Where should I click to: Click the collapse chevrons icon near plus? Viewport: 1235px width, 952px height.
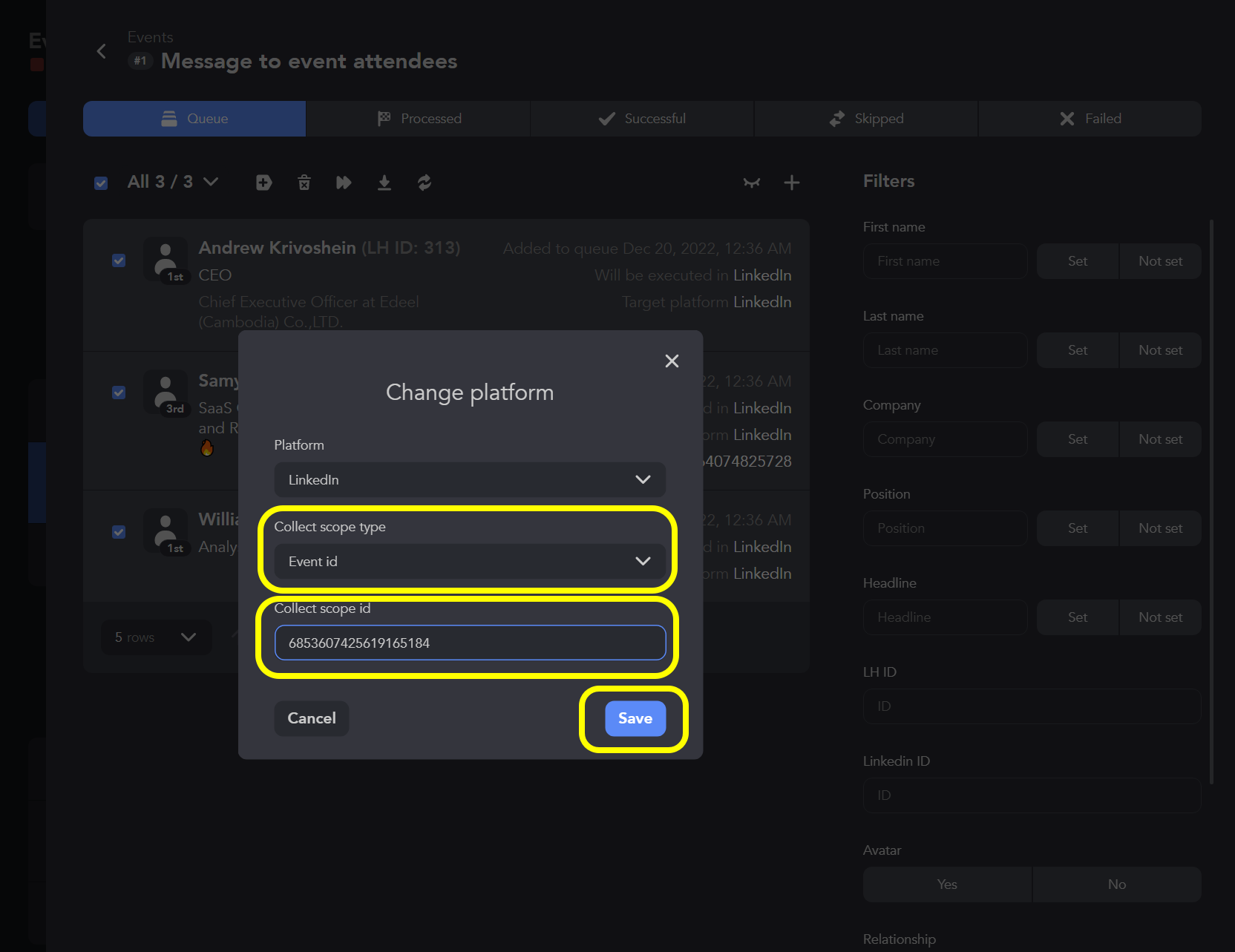(x=752, y=183)
